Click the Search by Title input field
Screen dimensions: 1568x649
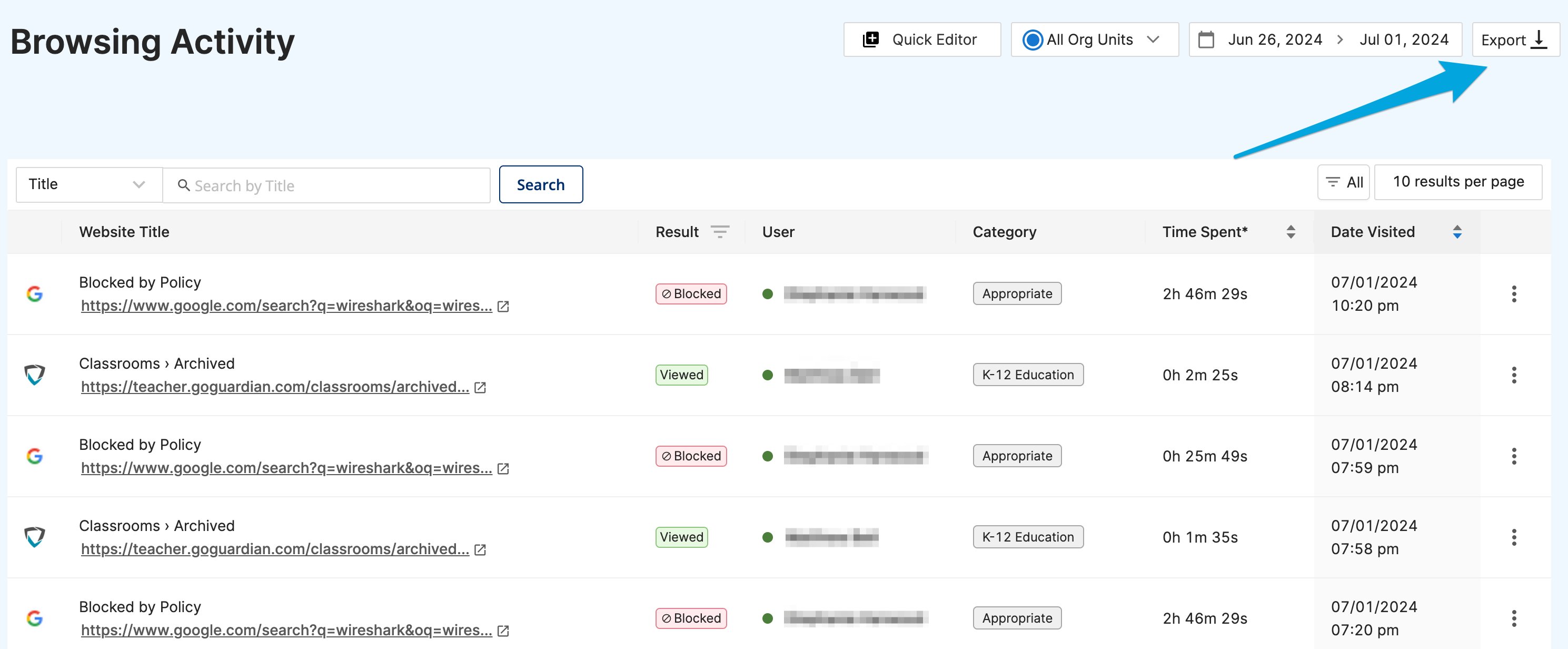tap(326, 185)
